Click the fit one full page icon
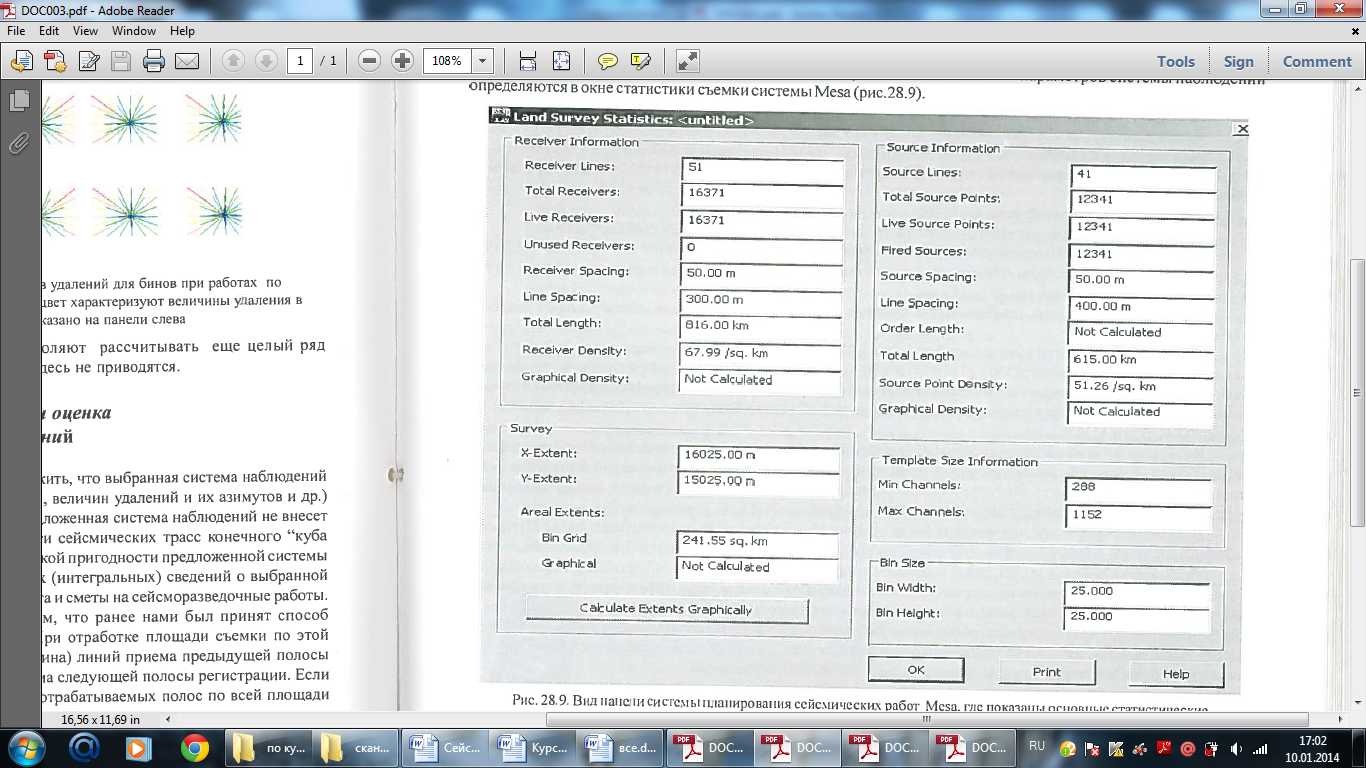The image size is (1366, 768). tap(561, 61)
